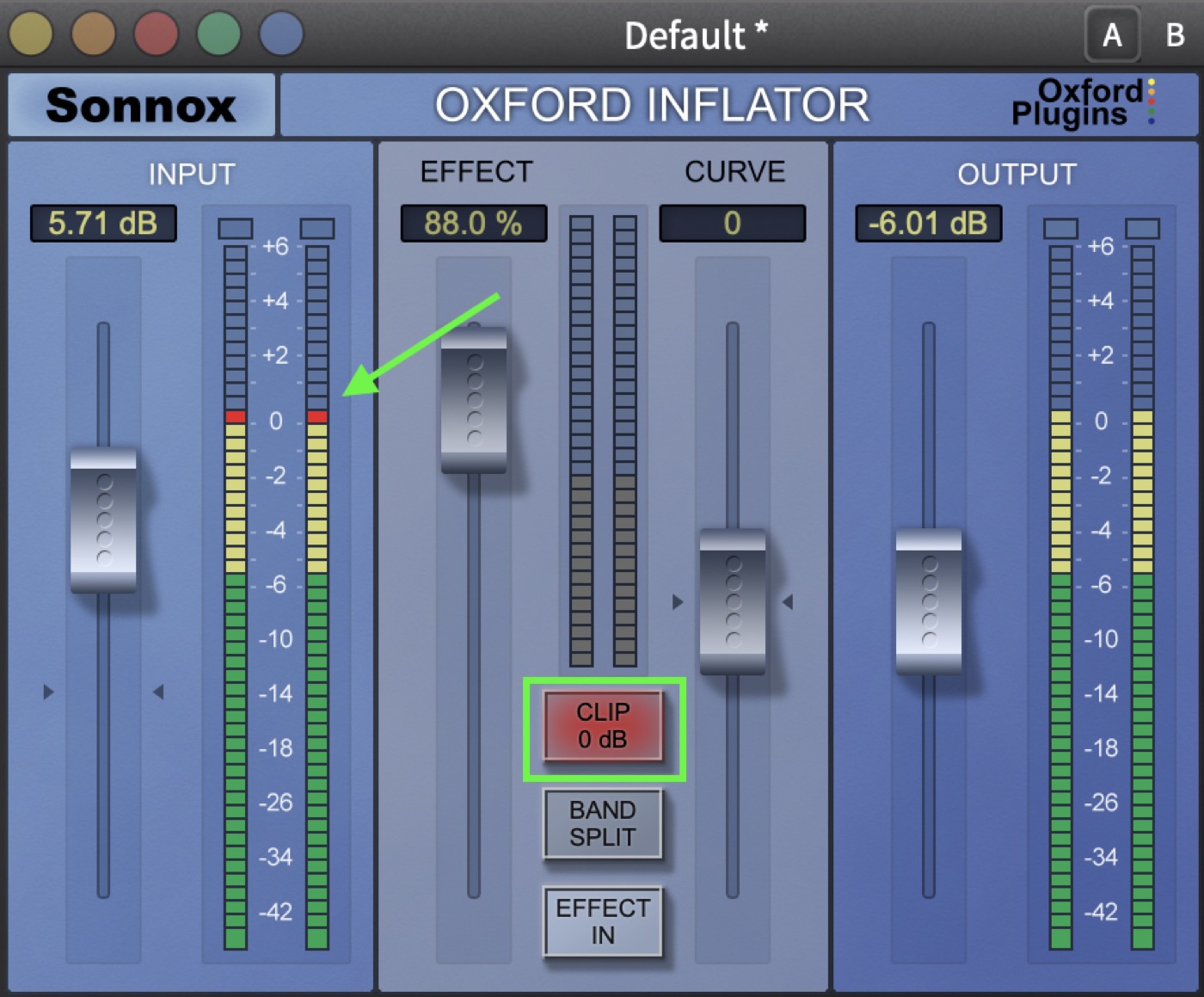The height and width of the screenshot is (997, 1204).
Task: Open the Default preset name menu
Action: (696, 35)
